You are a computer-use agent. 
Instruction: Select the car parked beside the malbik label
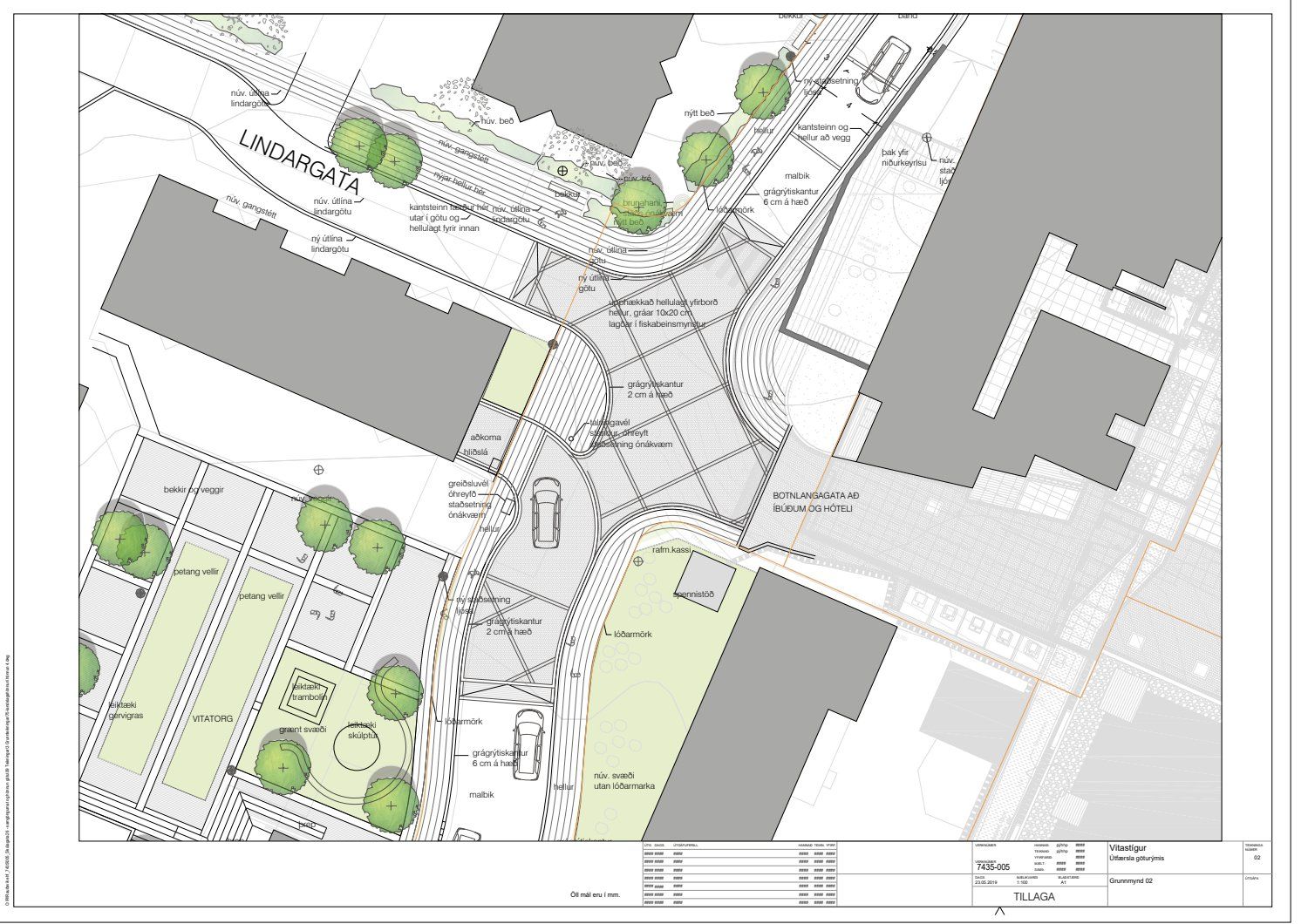528,743
